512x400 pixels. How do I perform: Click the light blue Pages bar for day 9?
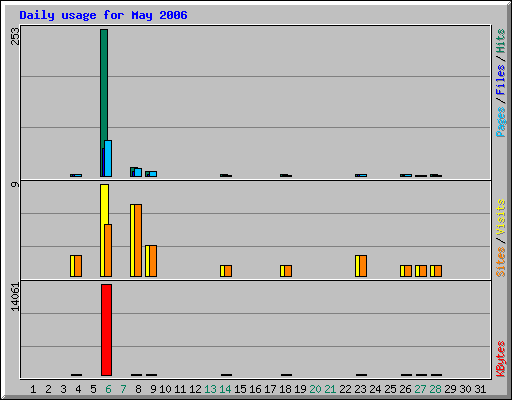pyautogui.click(x=153, y=174)
